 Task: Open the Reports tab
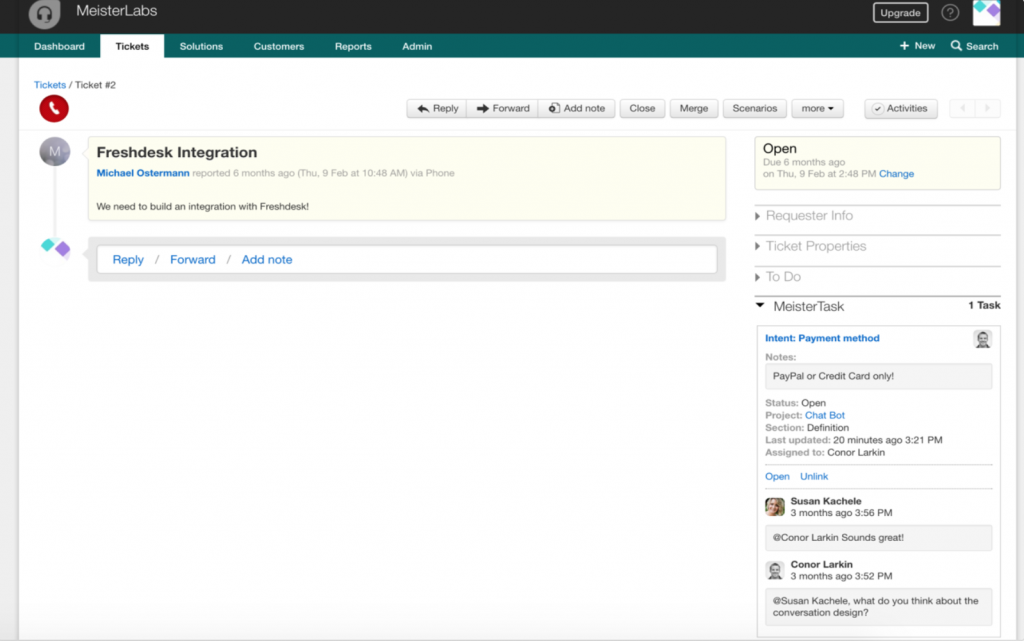click(x=353, y=46)
